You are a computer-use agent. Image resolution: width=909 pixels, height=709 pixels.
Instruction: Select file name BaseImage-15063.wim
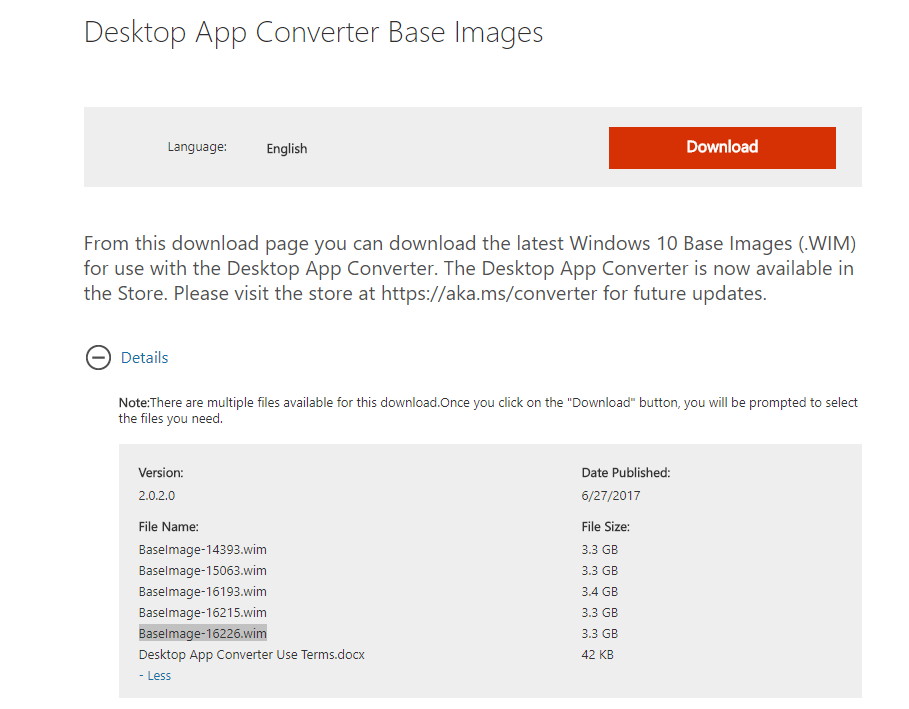[202, 570]
